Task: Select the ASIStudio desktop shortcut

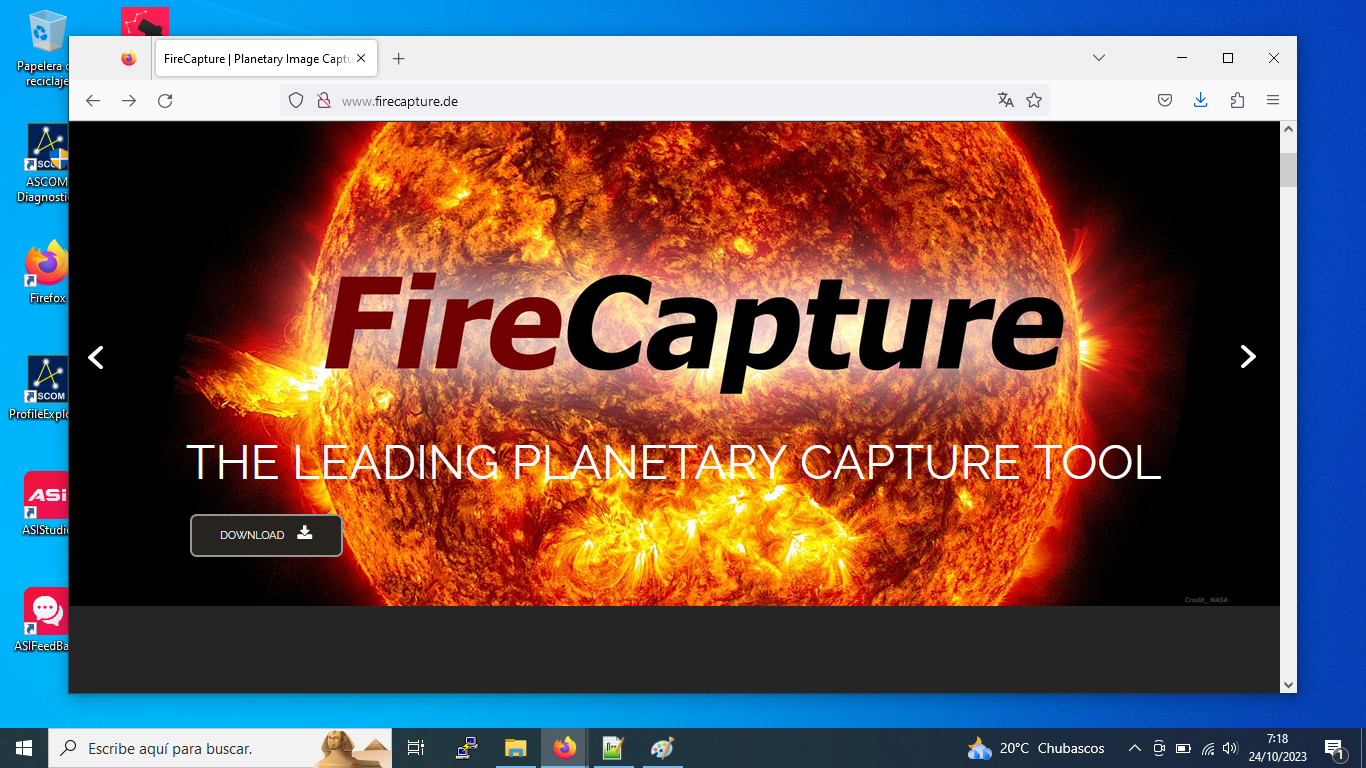Action: click(46, 504)
